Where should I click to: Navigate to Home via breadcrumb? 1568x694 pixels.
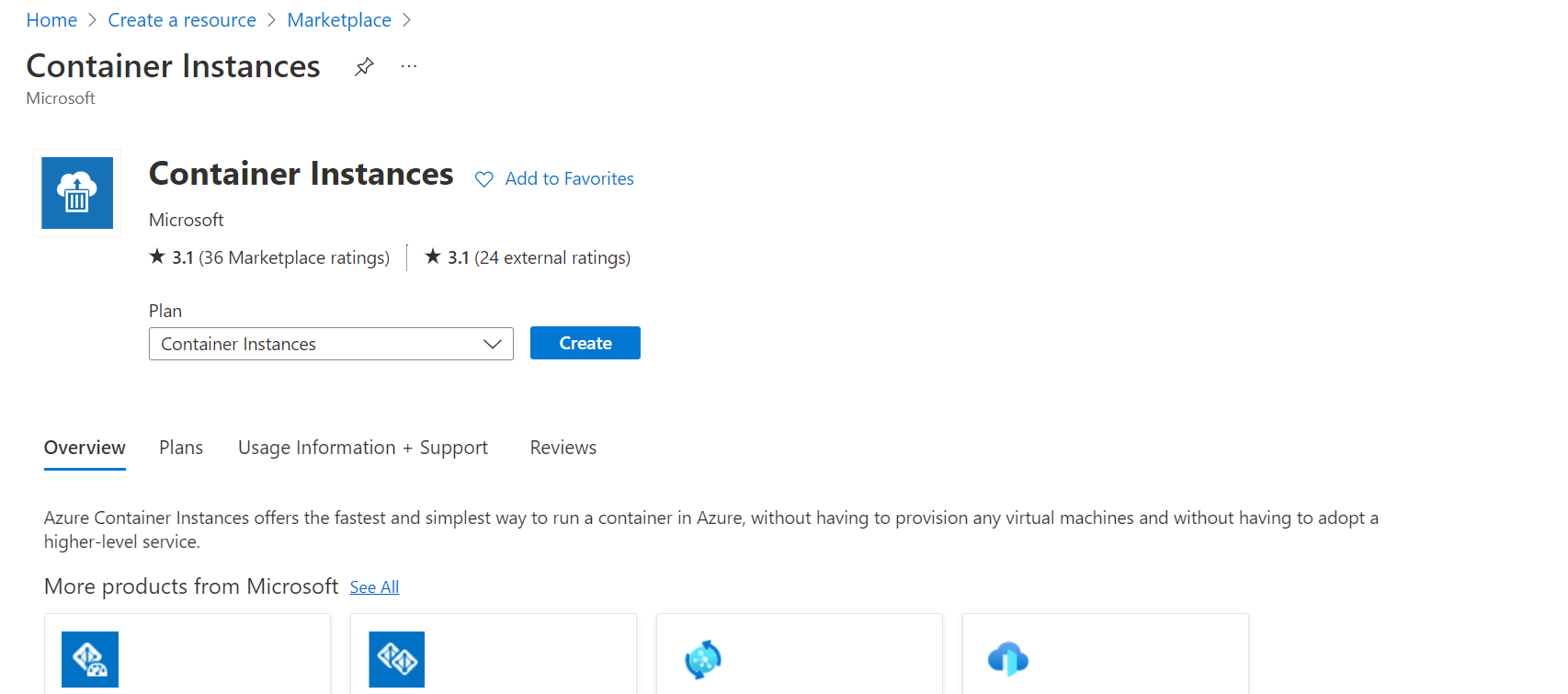pos(51,19)
